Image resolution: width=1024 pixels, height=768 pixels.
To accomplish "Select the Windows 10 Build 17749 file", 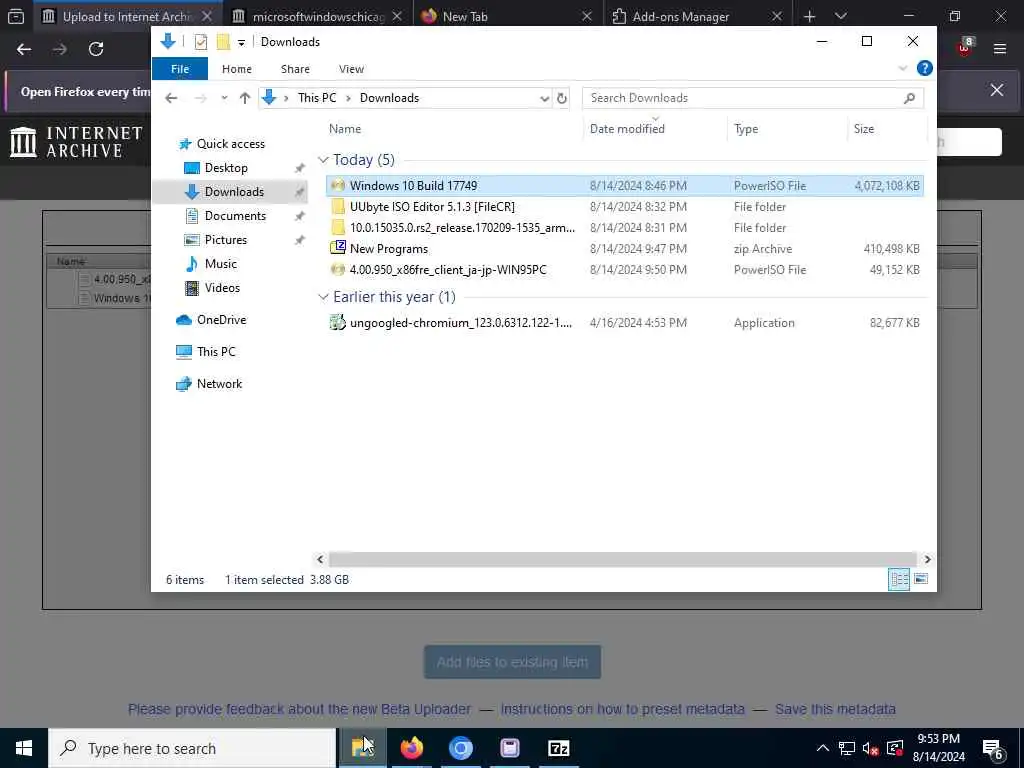I will [624, 185].
